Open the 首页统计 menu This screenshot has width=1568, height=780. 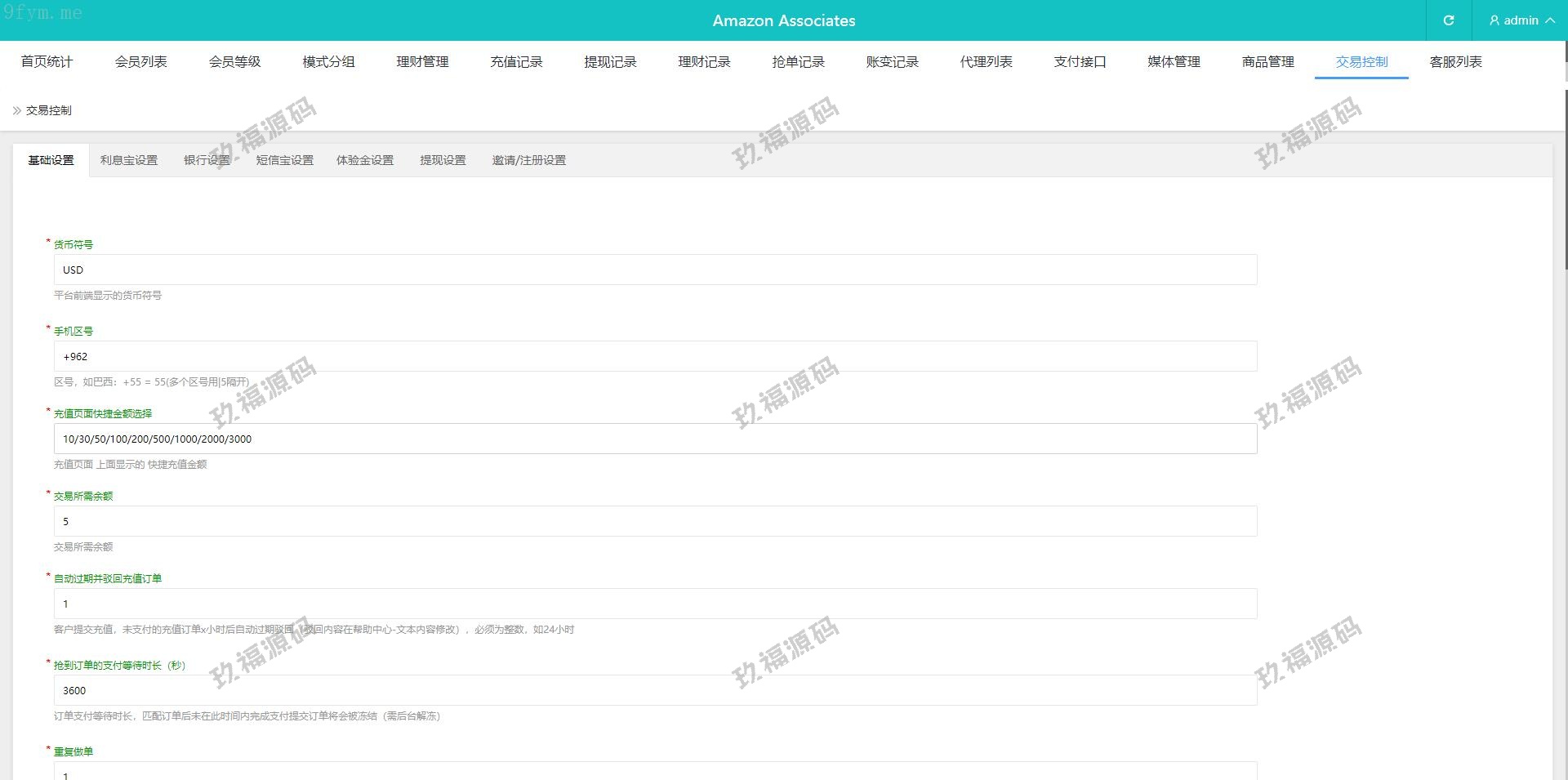pos(47,62)
